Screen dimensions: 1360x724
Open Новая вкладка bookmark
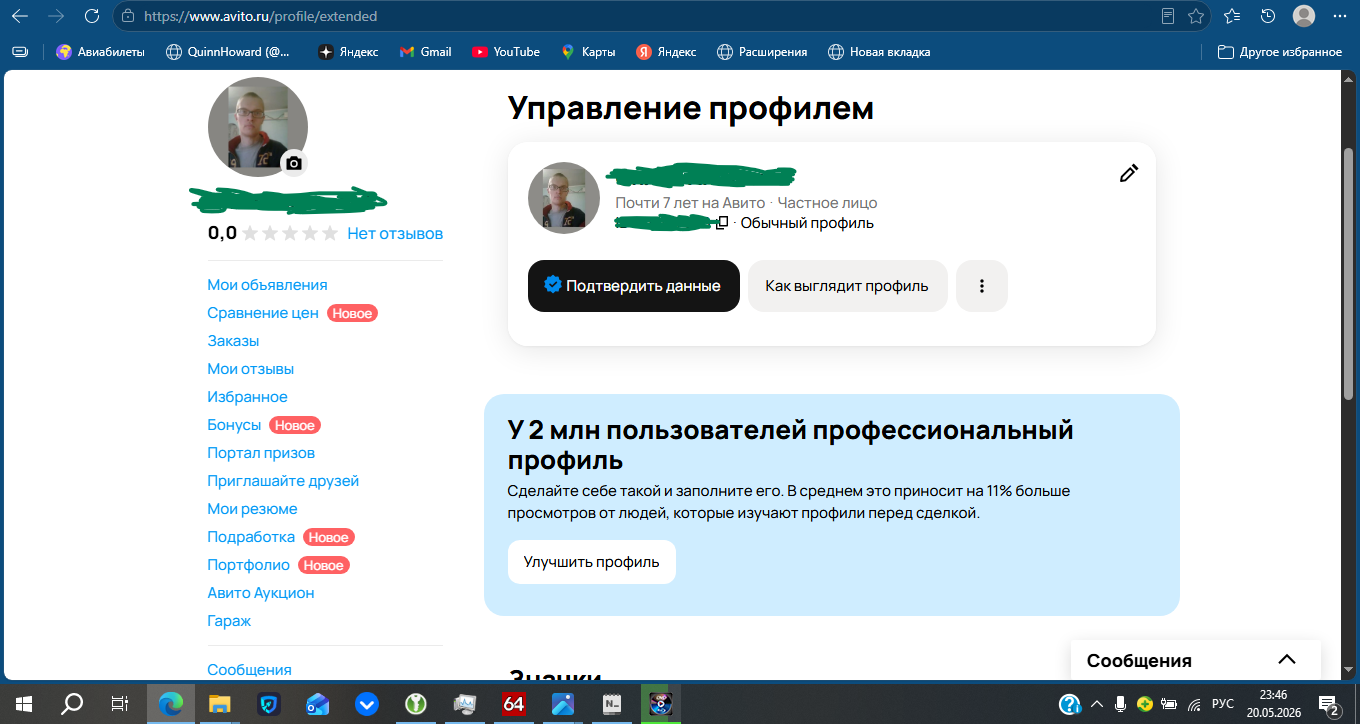click(x=879, y=52)
